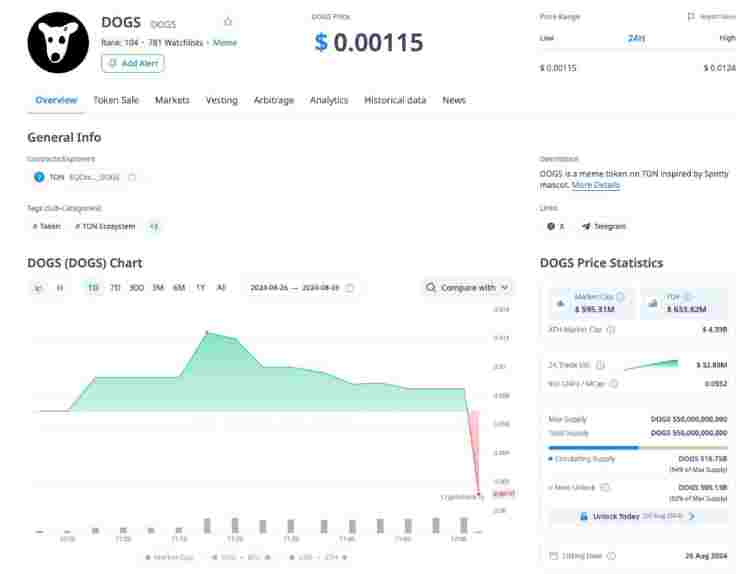View the Historical data tab
The image size is (754, 574).
tap(395, 100)
